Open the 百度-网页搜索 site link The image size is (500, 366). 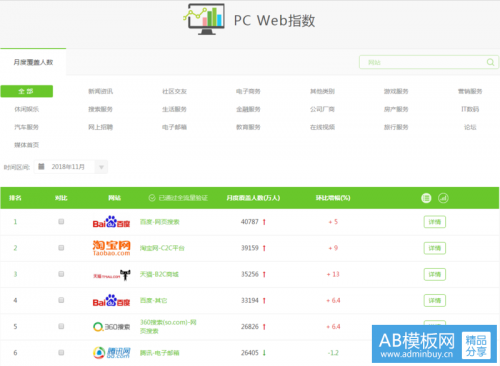click(x=160, y=222)
